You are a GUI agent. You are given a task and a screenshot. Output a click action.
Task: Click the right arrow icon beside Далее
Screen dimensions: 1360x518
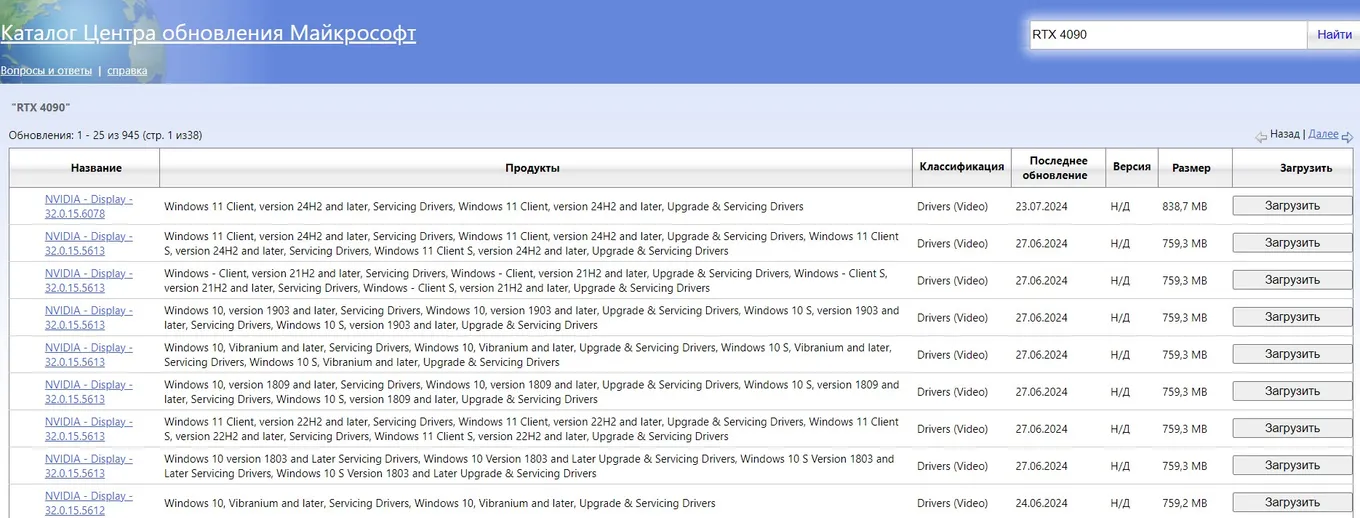click(x=1347, y=136)
